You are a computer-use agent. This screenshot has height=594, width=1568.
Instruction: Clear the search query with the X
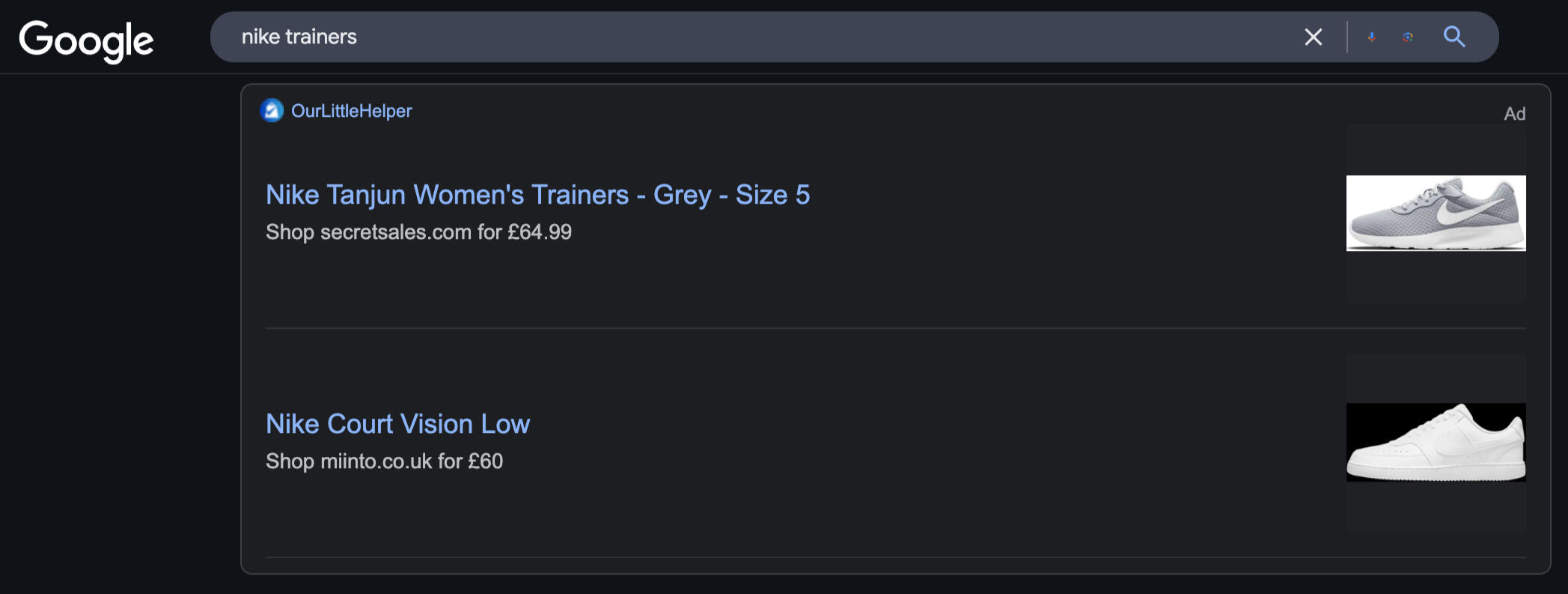[x=1313, y=37]
